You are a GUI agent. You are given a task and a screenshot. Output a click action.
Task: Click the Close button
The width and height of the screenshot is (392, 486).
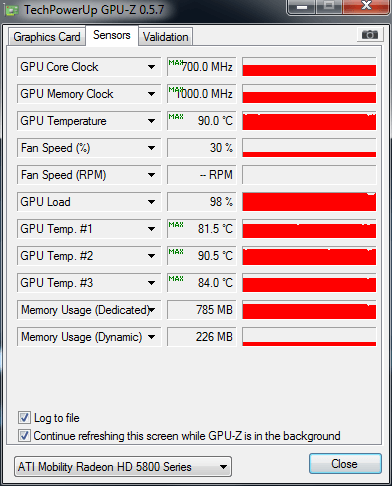(x=345, y=464)
